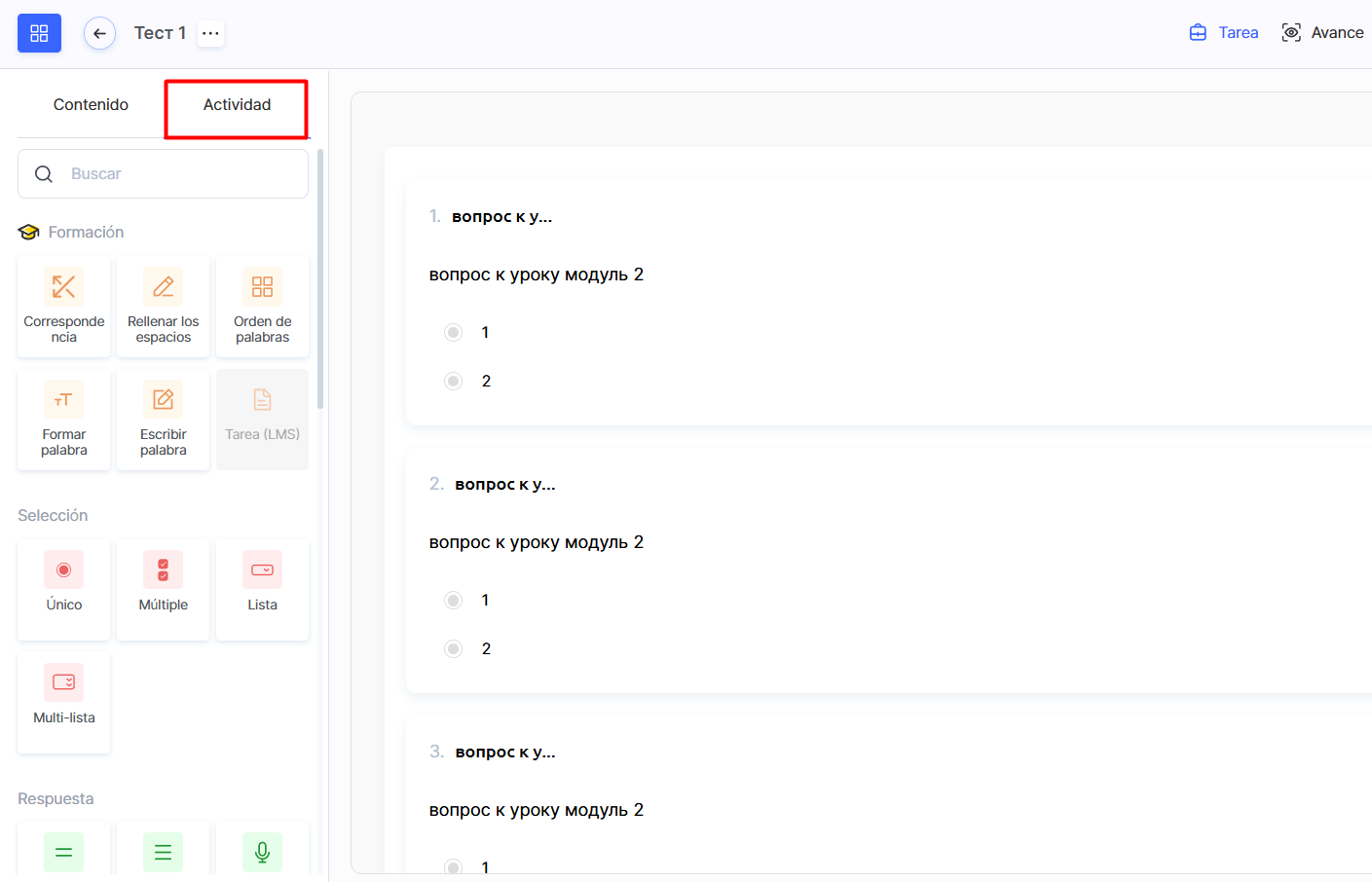Add a Formar palabra activity

pos(64,420)
